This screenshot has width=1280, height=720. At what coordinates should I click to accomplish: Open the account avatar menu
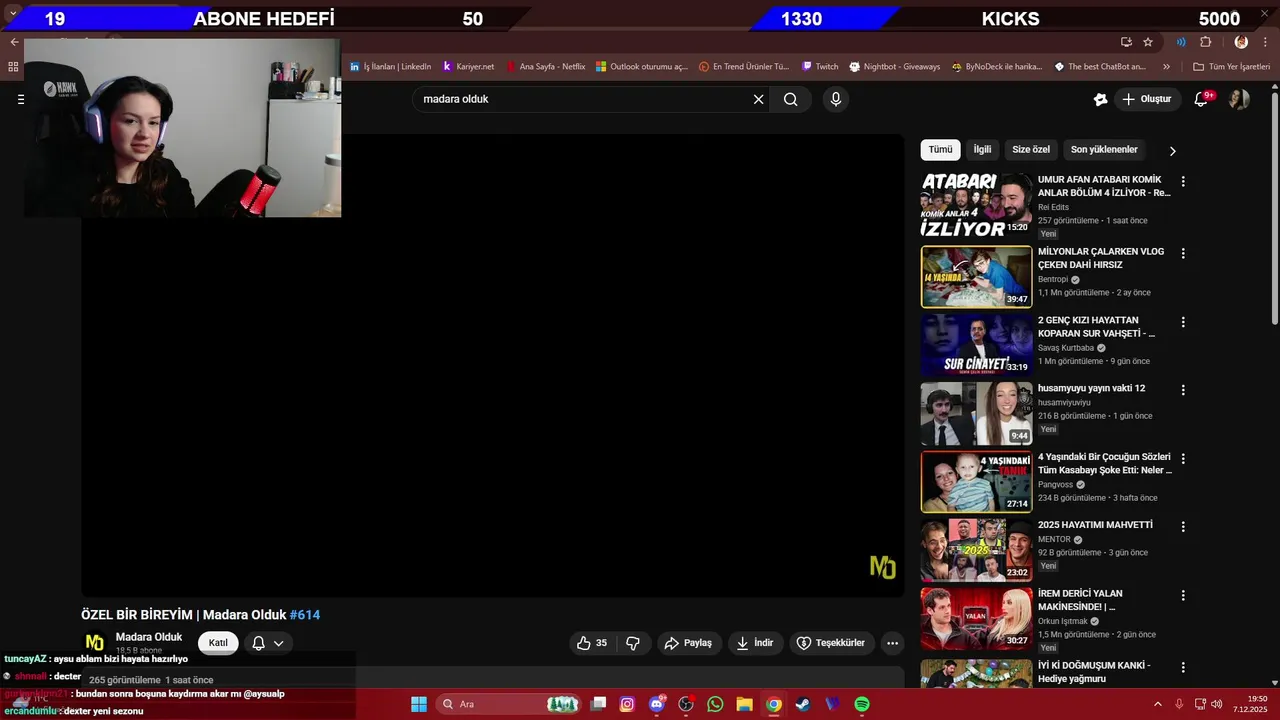[1239, 99]
